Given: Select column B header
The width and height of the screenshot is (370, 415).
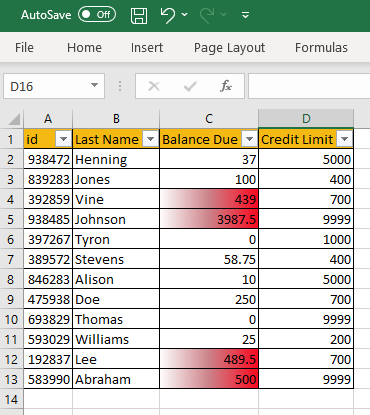Looking at the screenshot, I should [116, 119].
